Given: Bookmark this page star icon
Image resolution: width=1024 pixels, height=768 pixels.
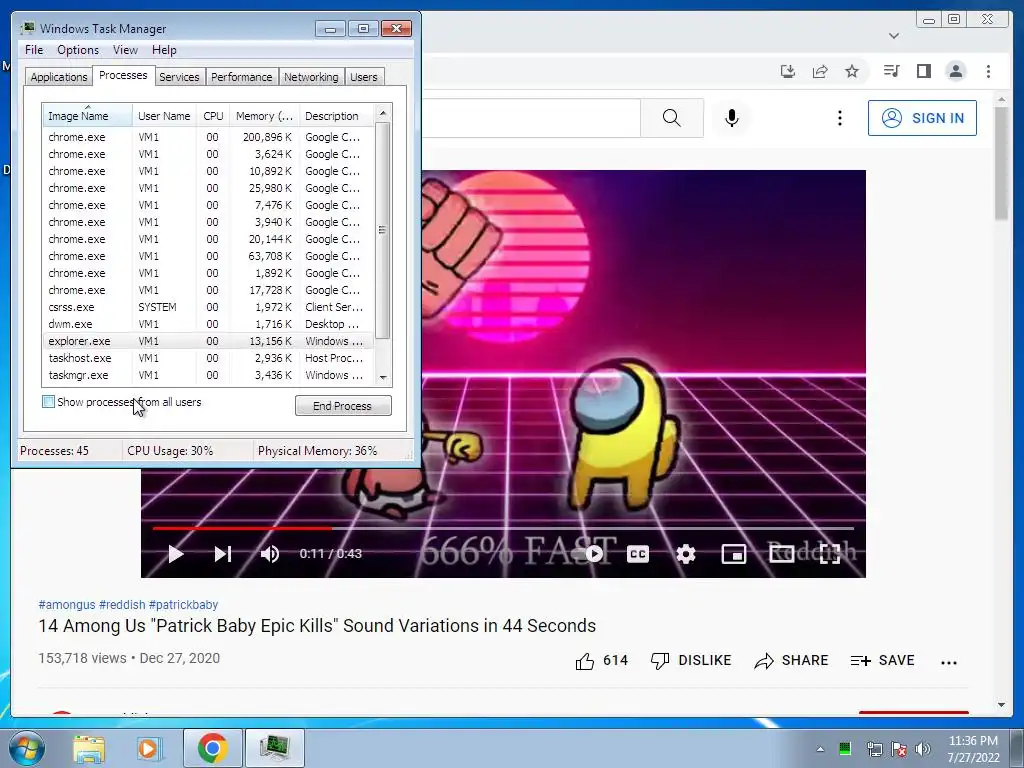Looking at the screenshot, I should [852, 71].
